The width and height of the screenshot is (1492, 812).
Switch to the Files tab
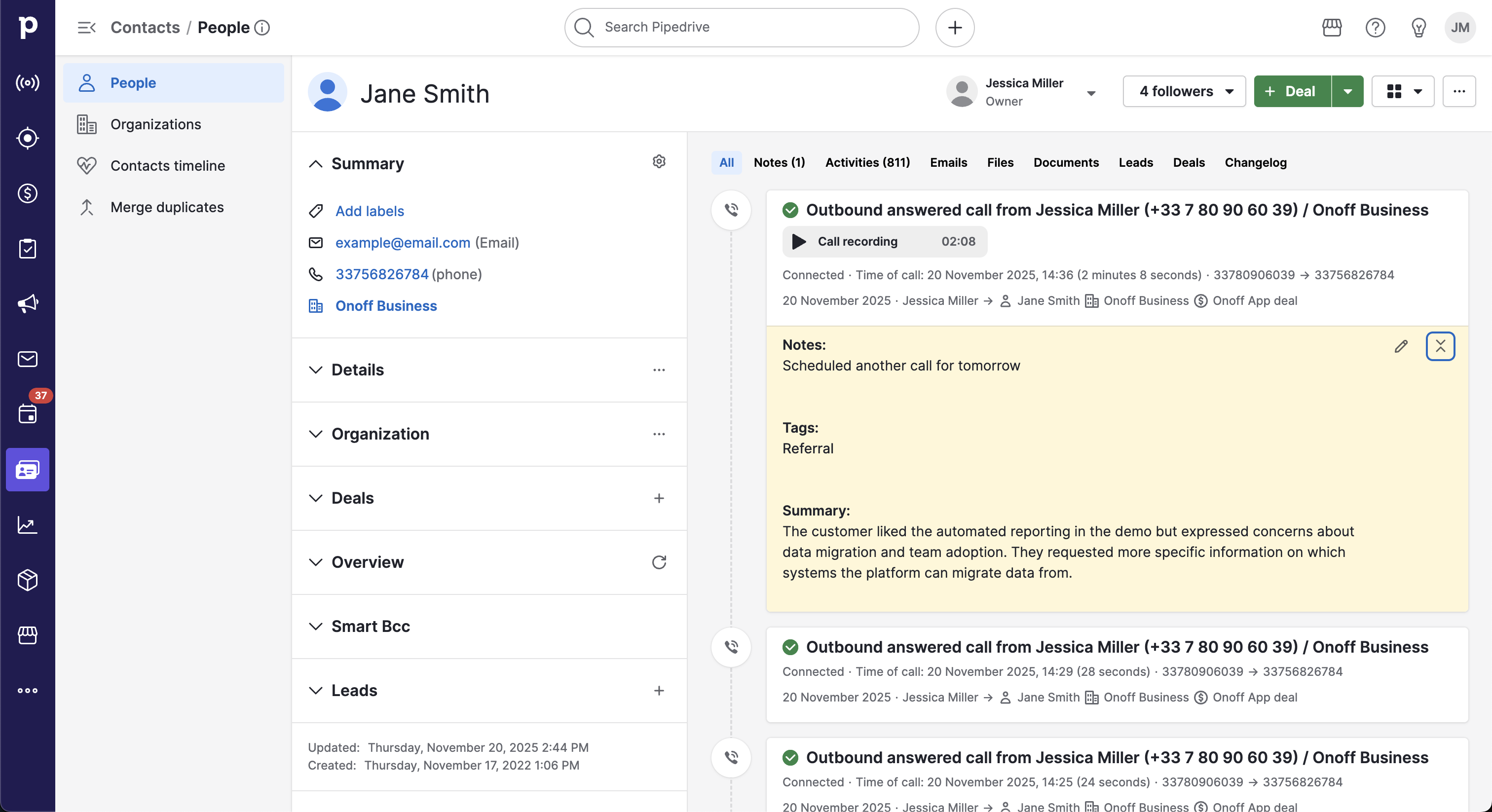pyautogui.click(x=1000, y=163)
